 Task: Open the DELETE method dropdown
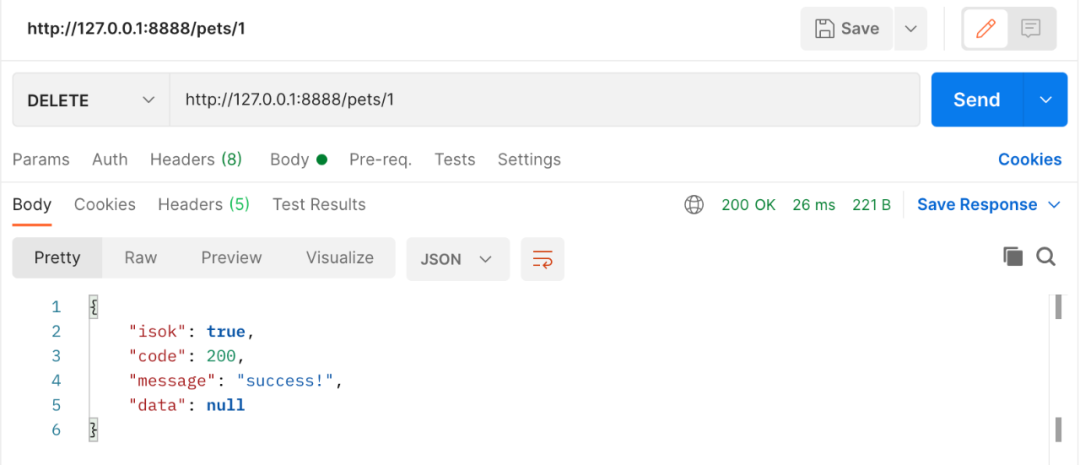(90, 100)
